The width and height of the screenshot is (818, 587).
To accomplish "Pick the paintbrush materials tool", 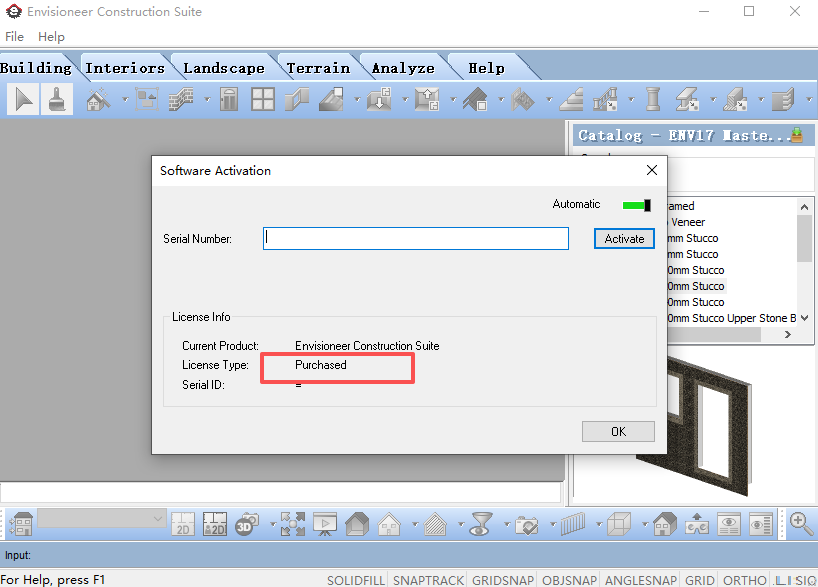I will [56, 99].
